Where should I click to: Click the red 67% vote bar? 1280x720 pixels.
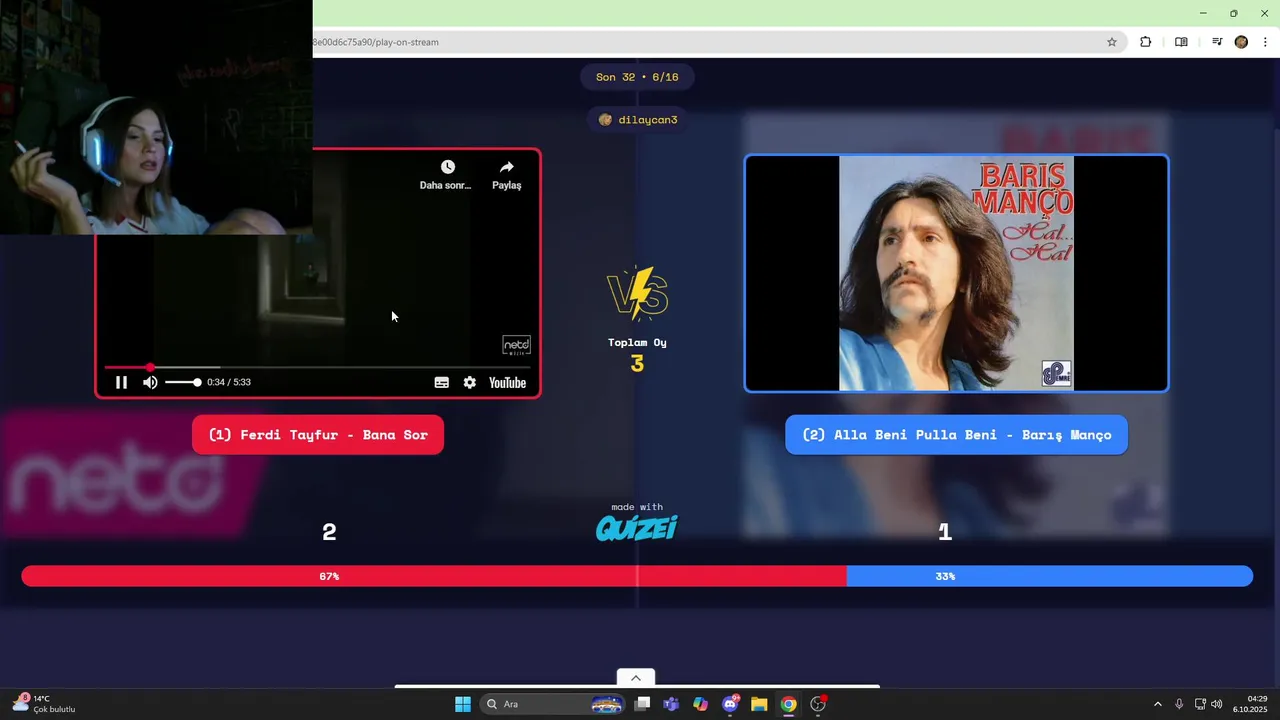point(434,576)
